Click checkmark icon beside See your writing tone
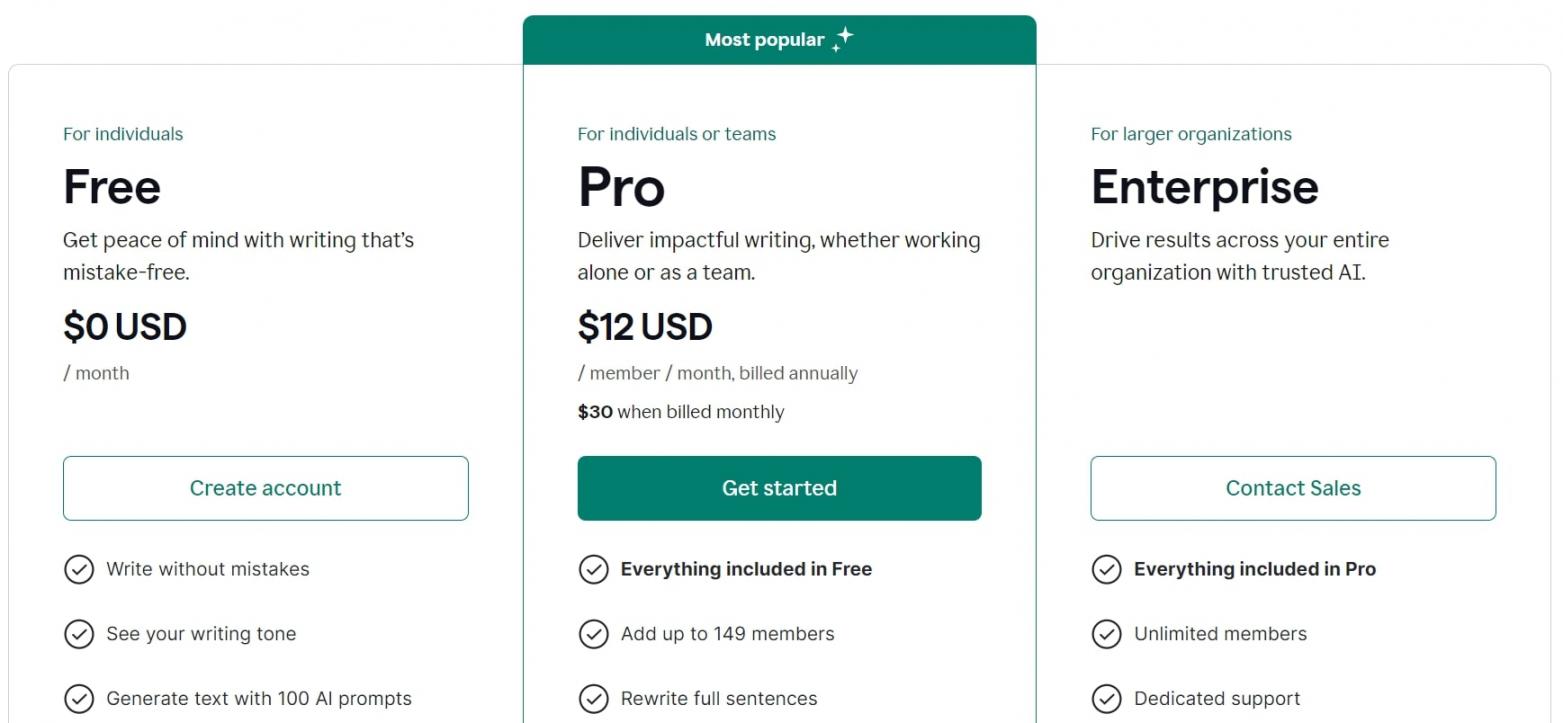 click(x=79, y=634)
